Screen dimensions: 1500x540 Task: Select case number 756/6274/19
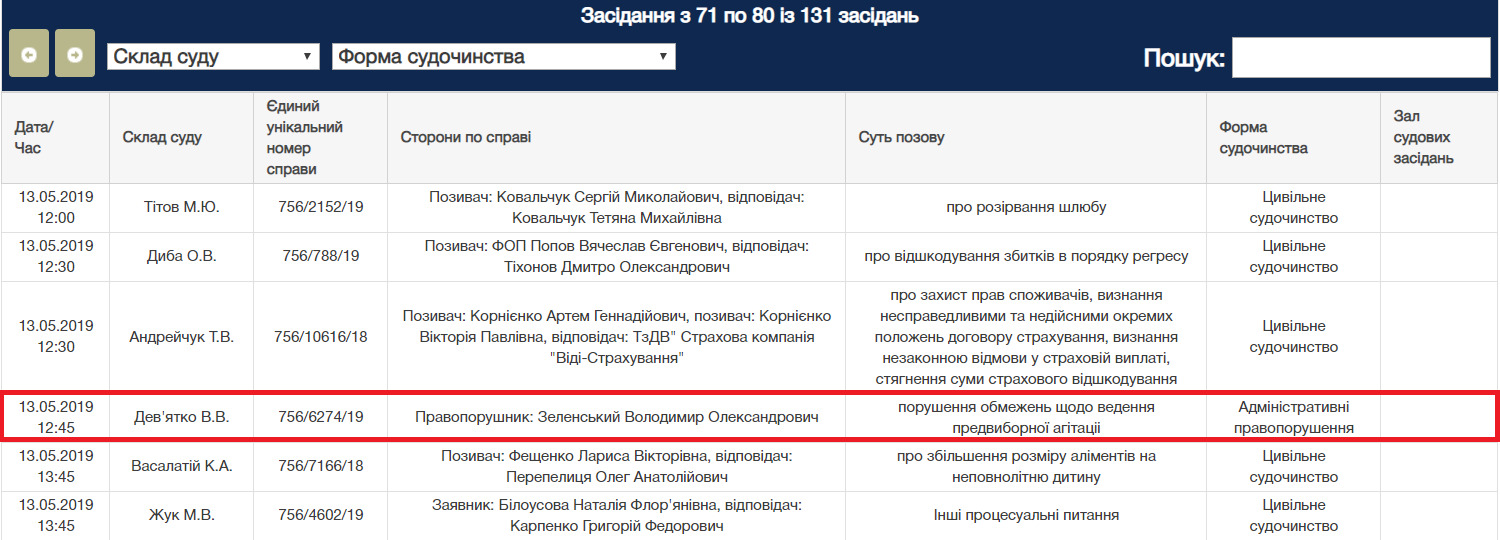pos(321,417)
